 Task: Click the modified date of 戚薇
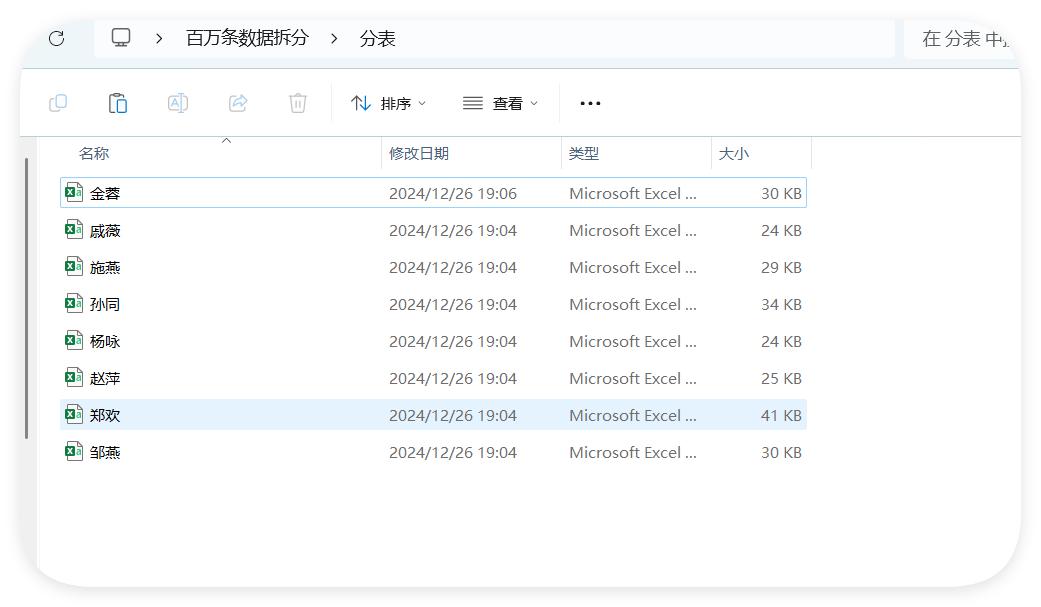453,230
